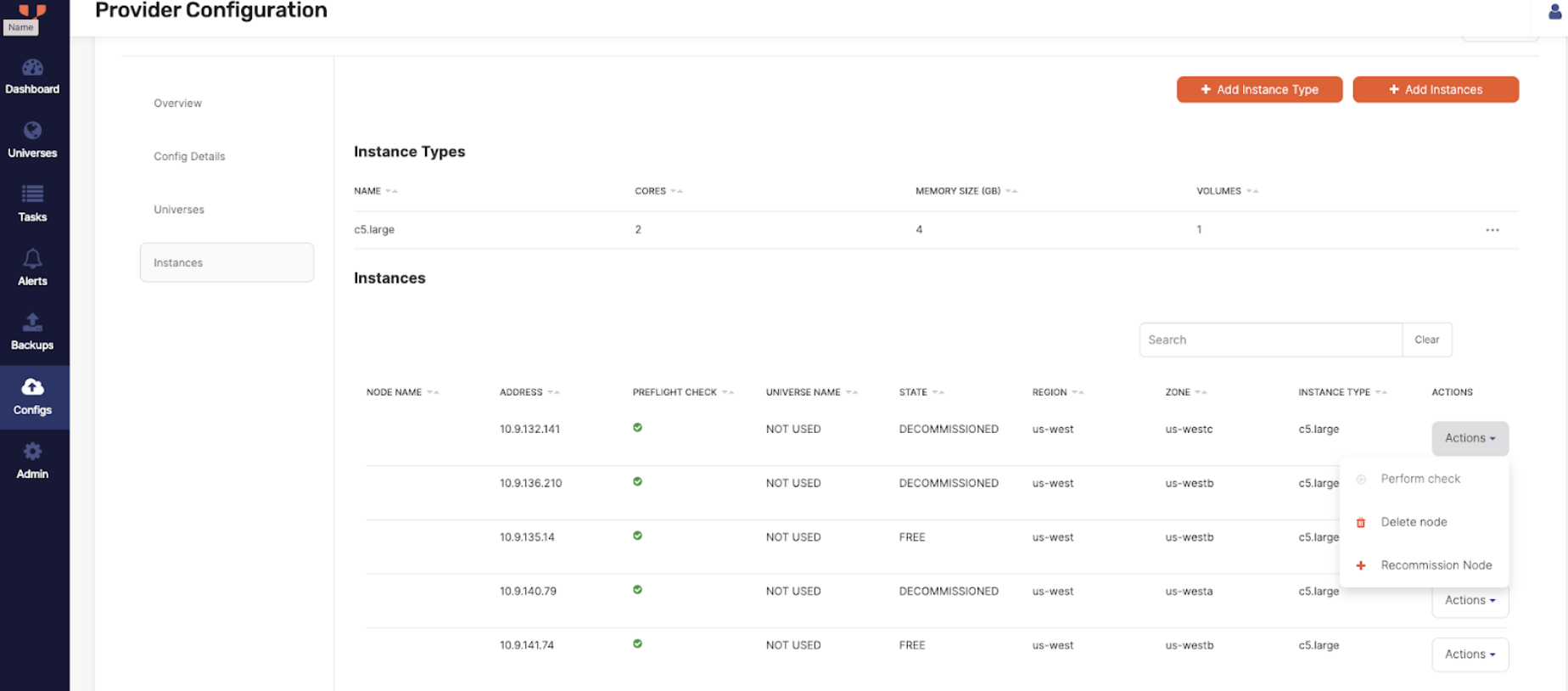Select Recommission Node in the Actions menu
The image size is (1568, 691).
coord(1436,565)
